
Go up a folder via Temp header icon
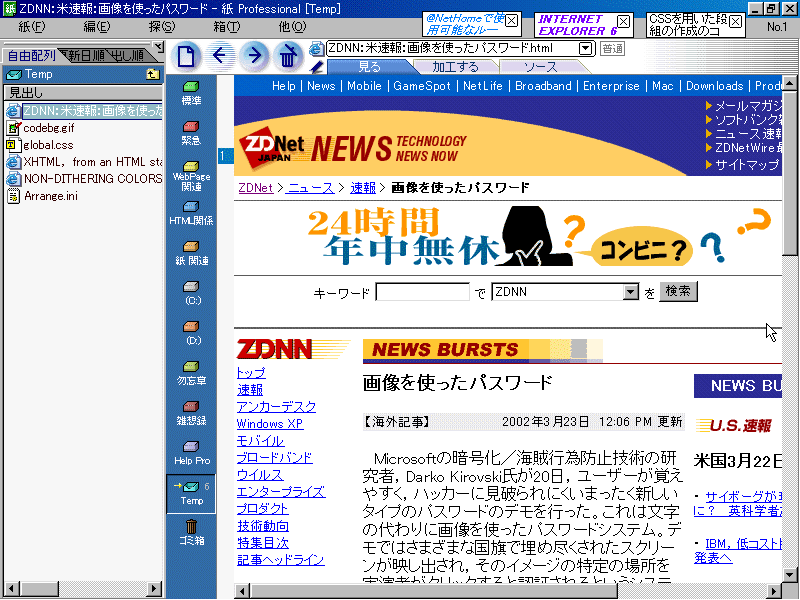[152, 74]
